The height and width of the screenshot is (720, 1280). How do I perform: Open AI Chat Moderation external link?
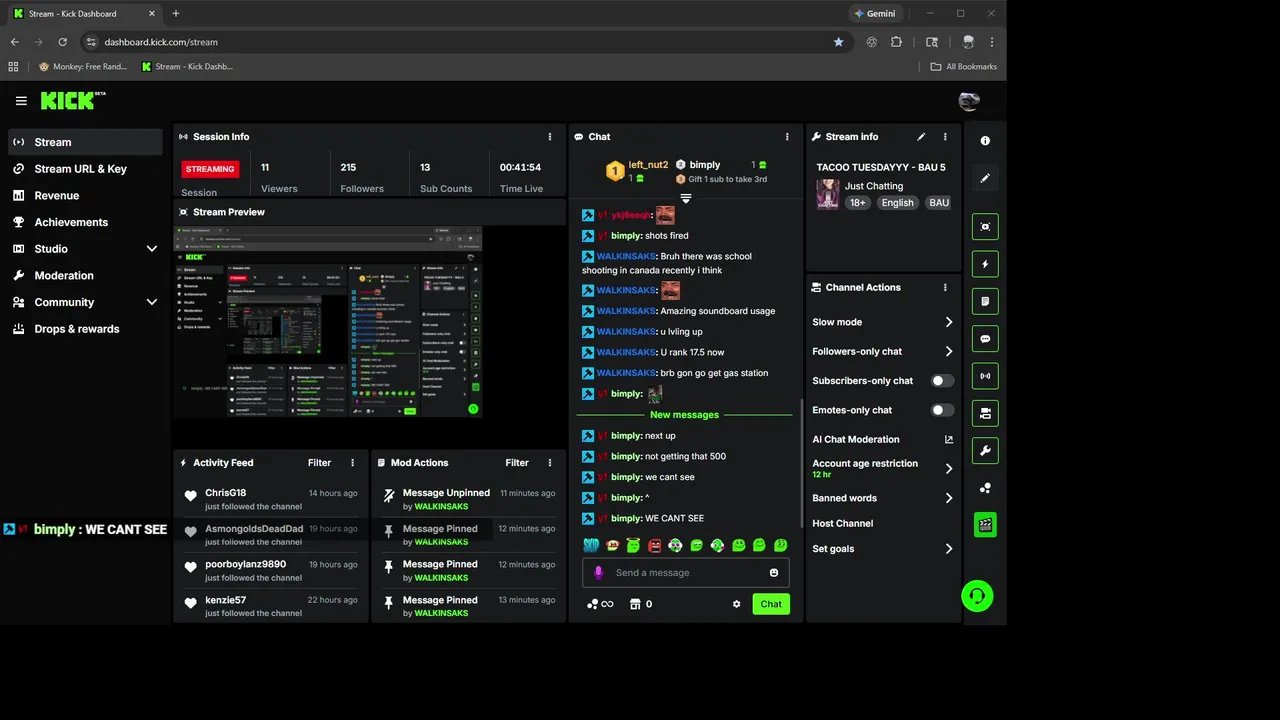[x=949, y=439]
